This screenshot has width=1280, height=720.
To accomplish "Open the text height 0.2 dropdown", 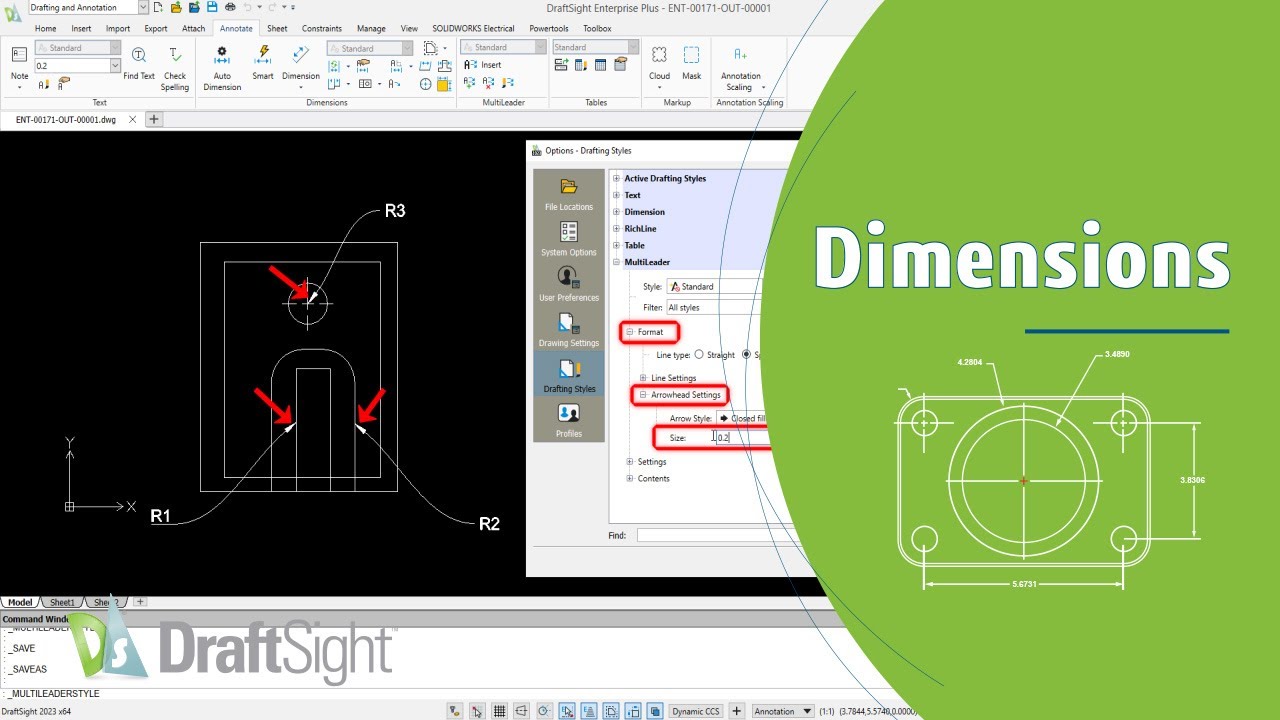I will (115, 66).
